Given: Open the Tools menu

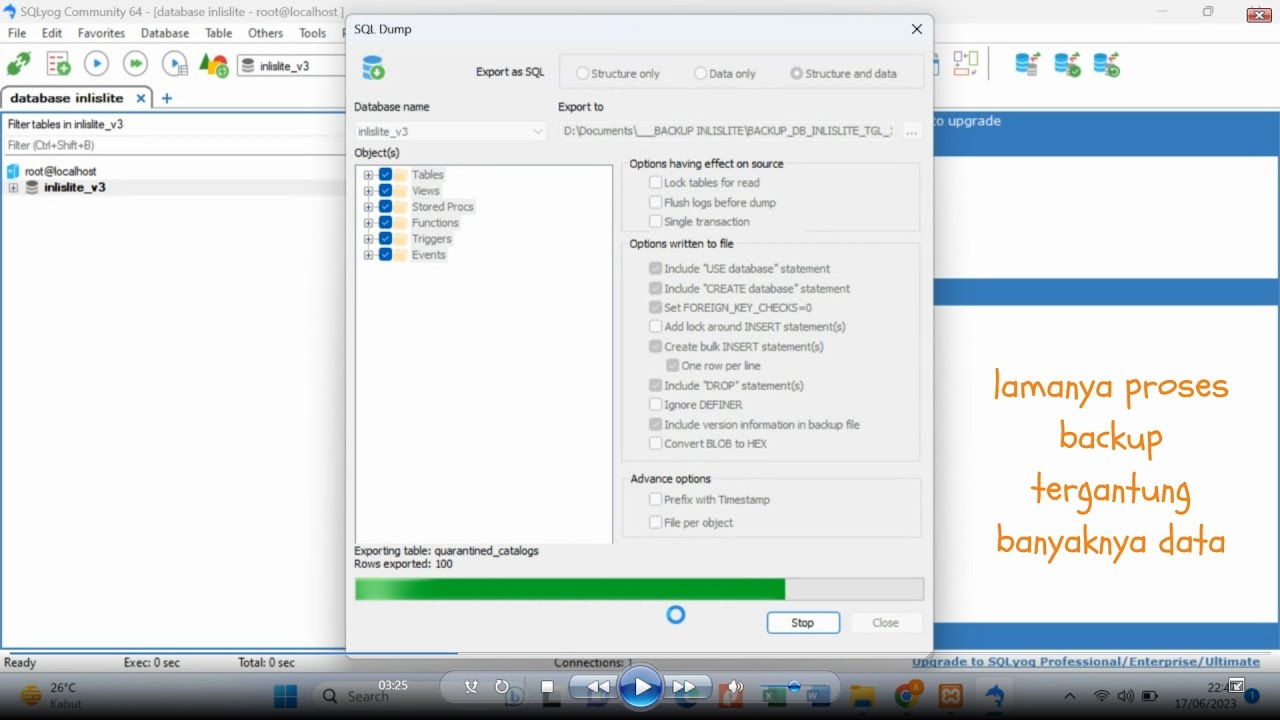Looking at the screenshot, I should tap(312, 33).
